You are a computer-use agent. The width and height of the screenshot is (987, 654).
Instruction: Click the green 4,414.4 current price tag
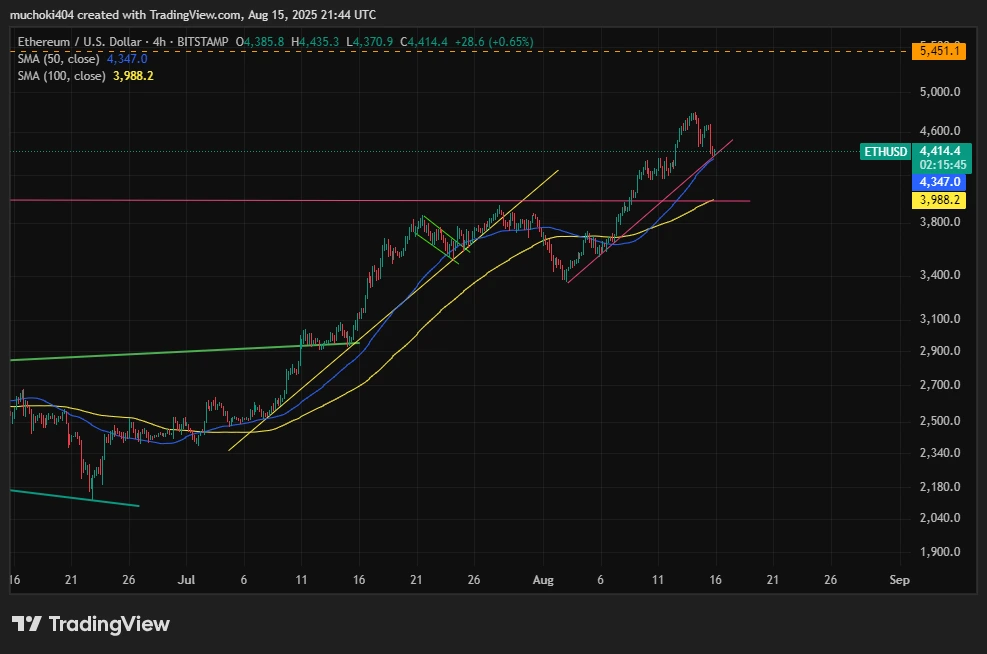click(940, 149)
